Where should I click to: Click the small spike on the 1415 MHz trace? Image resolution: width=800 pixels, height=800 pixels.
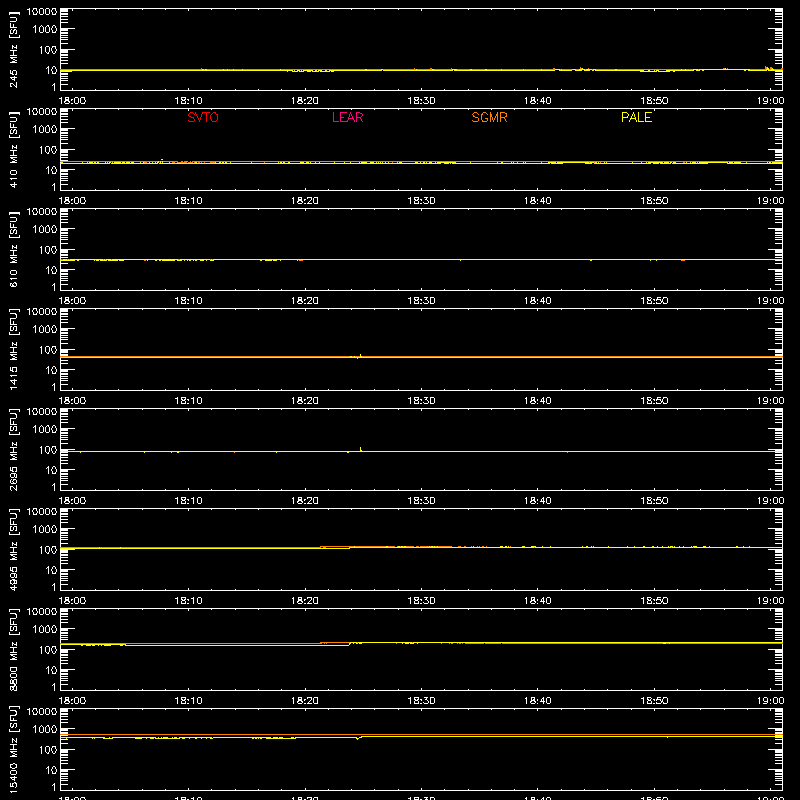tap(360, 356)
